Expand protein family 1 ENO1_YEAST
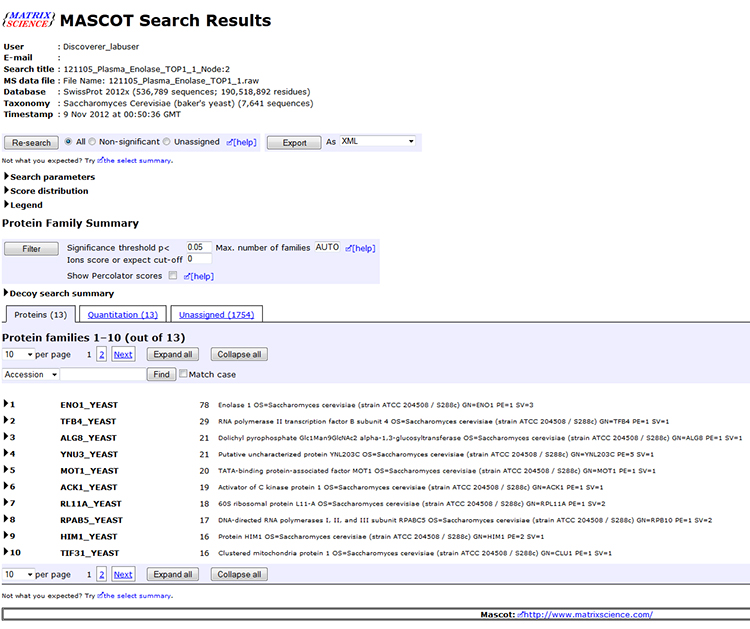Image resolution: width=750 pixels, height=629 pixels. pyautogui.click(x=7, y=404)
